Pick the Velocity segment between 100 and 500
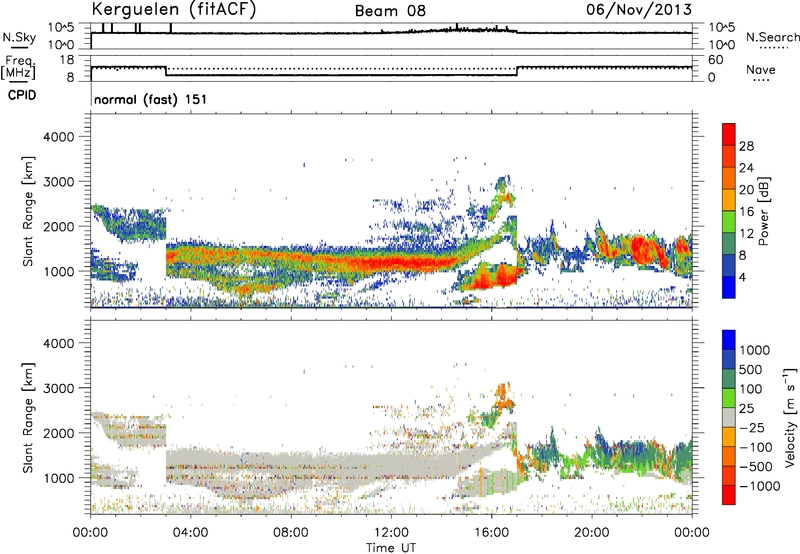 click(x=729, y=380)
